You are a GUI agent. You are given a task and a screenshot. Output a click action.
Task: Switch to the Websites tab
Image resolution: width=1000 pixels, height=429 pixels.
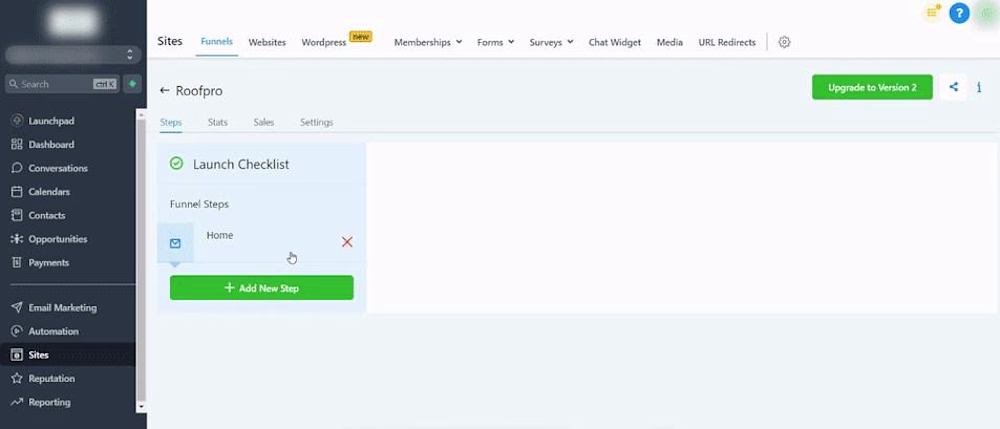pyautogui.click(x=267, y=42)
